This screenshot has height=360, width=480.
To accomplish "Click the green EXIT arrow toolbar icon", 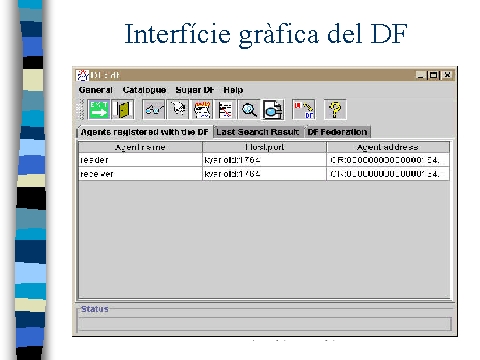I will click(x=99, y=110).
